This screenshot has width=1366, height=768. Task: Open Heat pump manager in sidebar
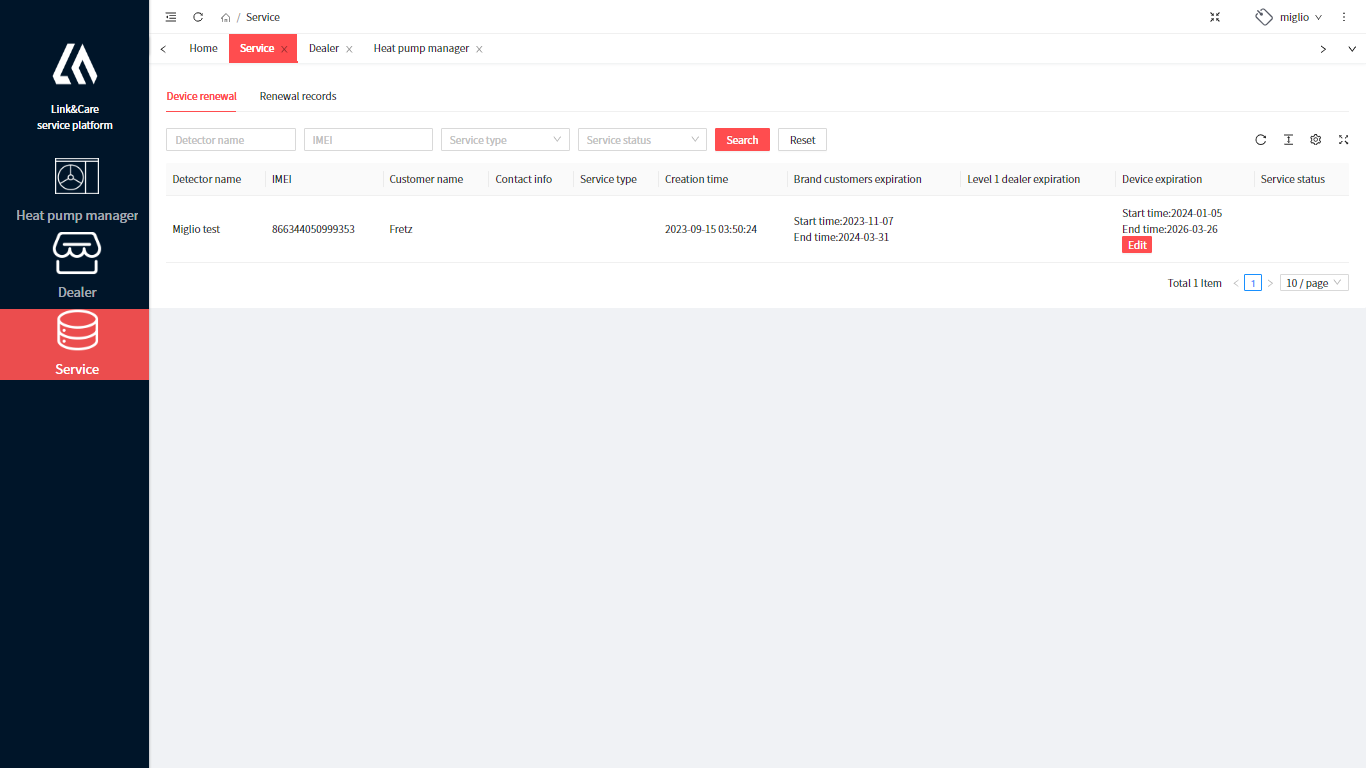[x=77, y=190]
